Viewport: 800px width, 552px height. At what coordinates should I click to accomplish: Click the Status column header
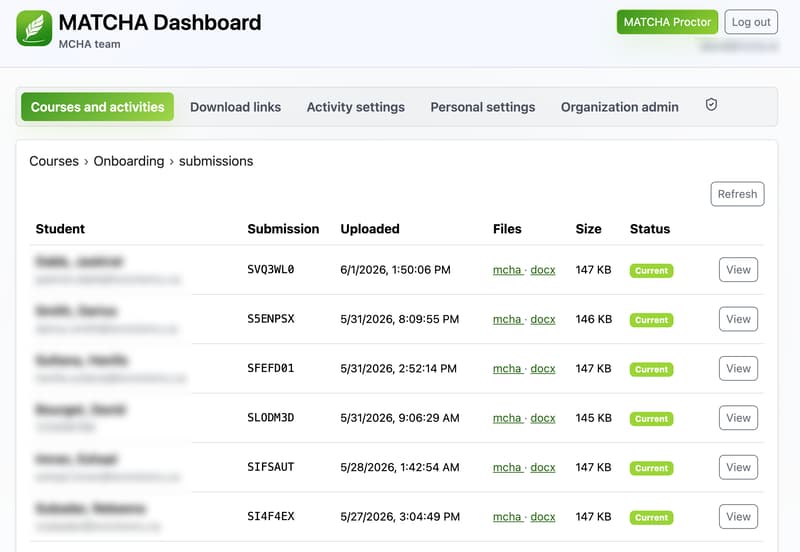pos(649,229)
